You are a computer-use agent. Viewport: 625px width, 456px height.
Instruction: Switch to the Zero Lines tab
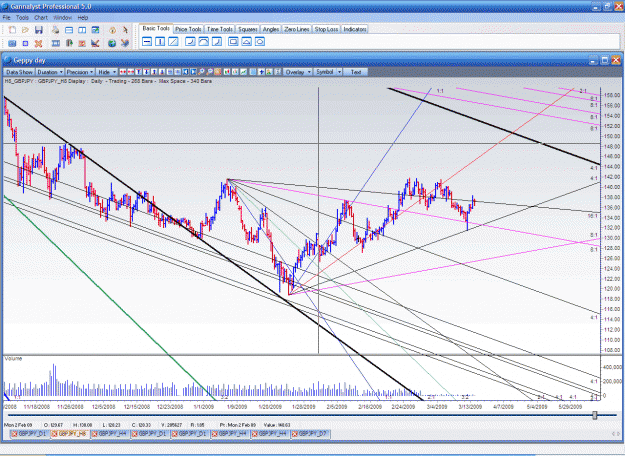[x=297, y=29]
